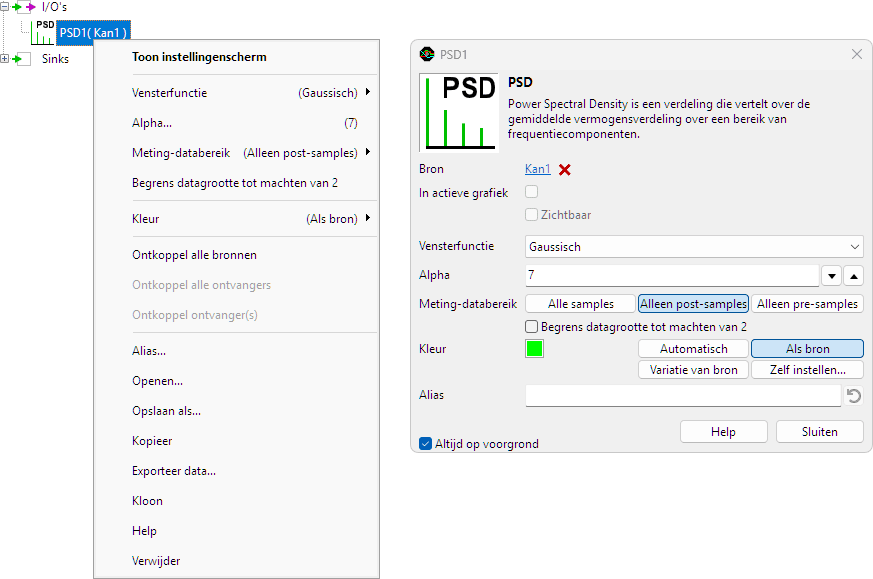Screen dimensions: 873x579
Task: Choose Openen... in context menu
Action: coord(237,381)
